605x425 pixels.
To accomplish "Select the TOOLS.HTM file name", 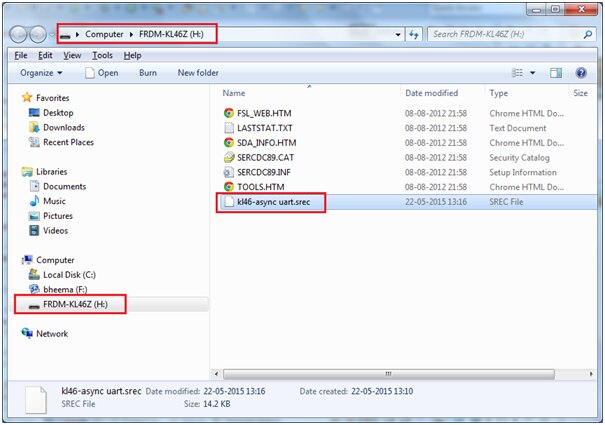I will 260,187.
